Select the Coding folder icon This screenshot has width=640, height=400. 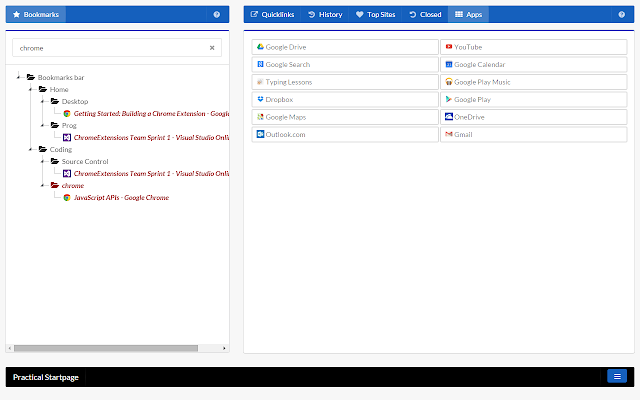42,149
